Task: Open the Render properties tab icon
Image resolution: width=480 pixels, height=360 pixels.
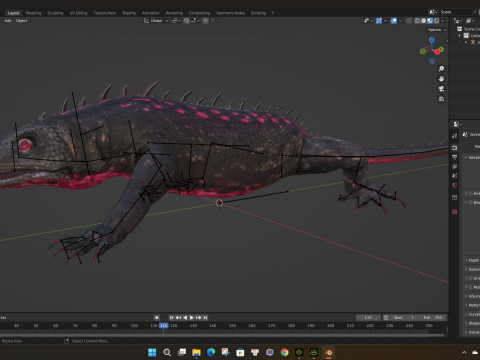Action: coord(455,147)
